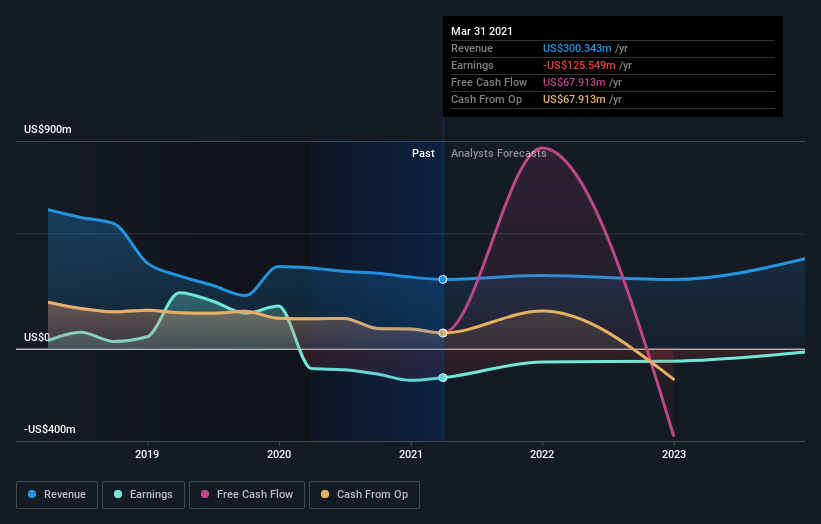Toggle the Cash From Op legend button

pyautogui.click(x=364, y=495)
